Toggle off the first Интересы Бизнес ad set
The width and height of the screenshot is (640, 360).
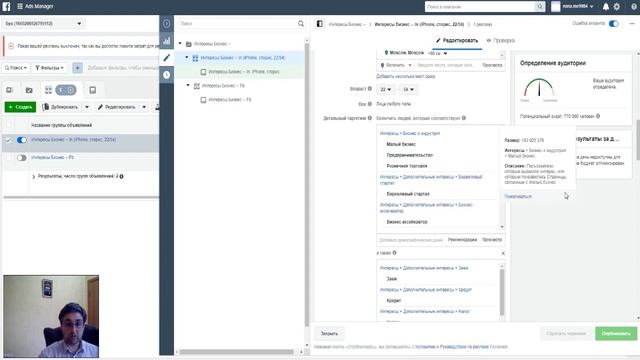tap(22, 140)
